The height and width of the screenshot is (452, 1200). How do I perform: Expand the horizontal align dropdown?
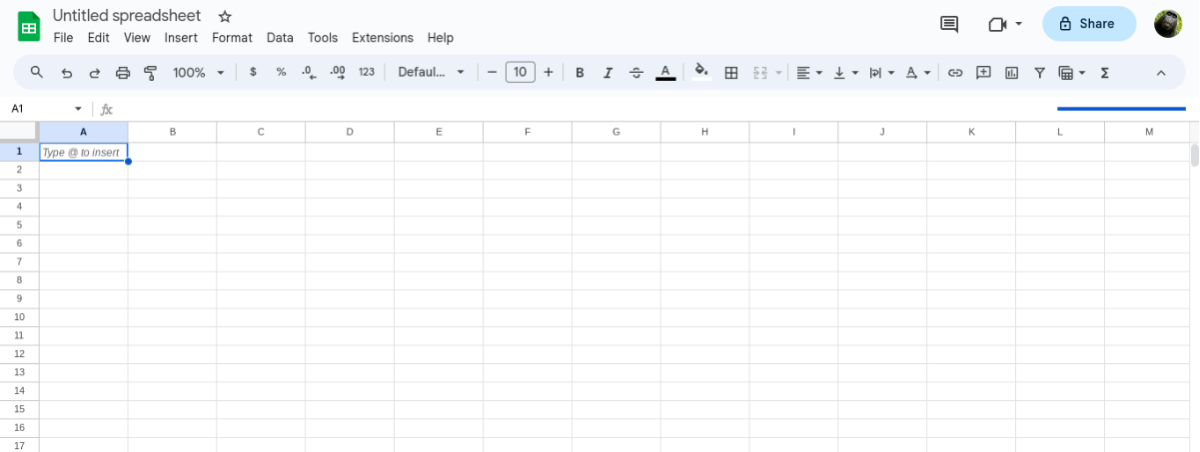[809, 72]
